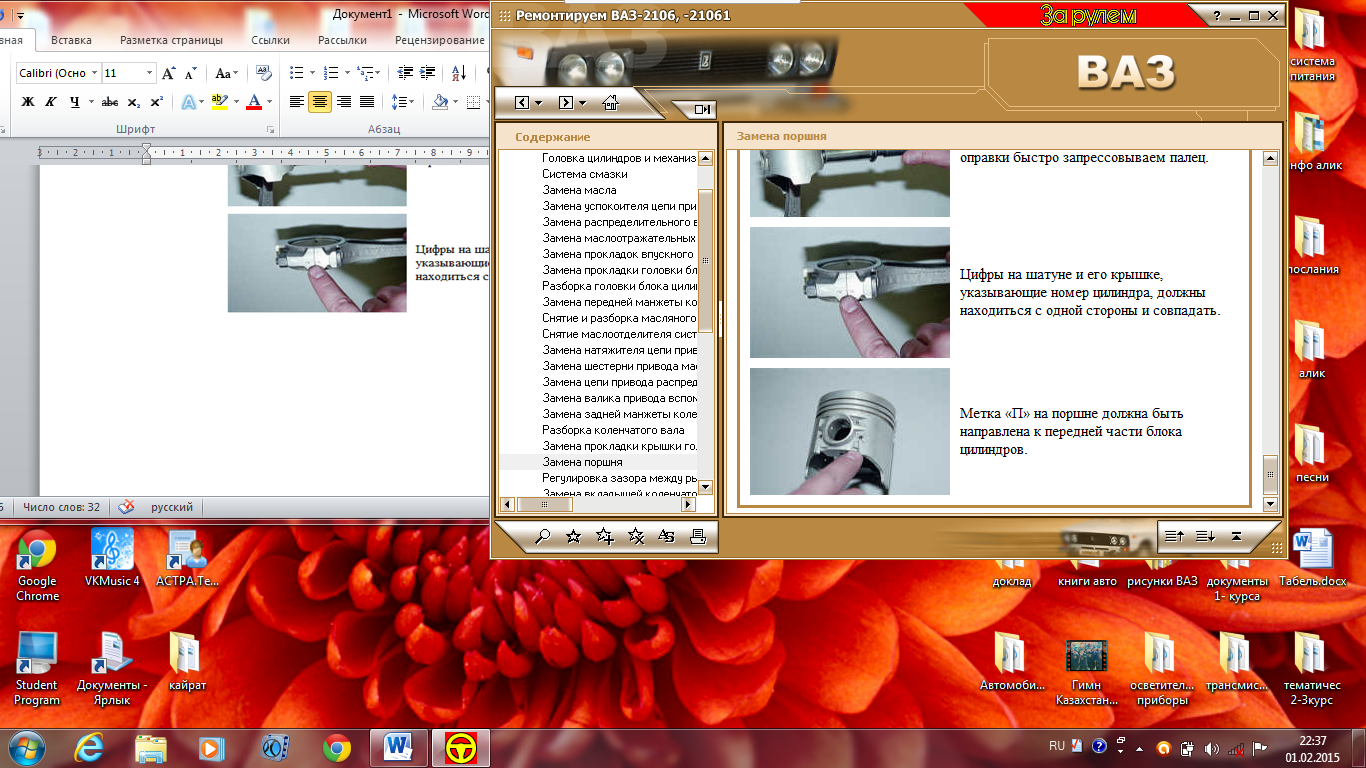
Task: Open font settings icon in VAZ bottom toolbar
Action: click(667, 537)
